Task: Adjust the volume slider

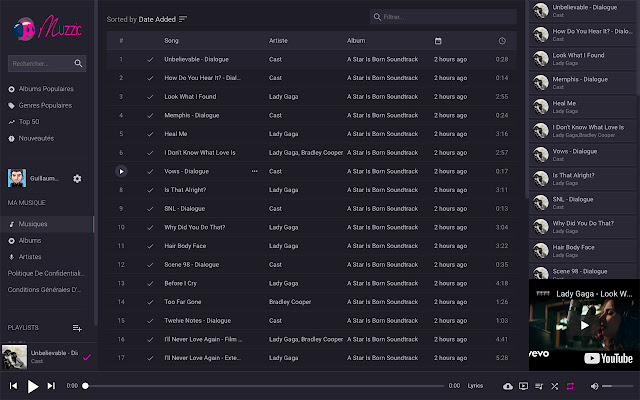Action: pyautogui.click(x=618, y=386)
